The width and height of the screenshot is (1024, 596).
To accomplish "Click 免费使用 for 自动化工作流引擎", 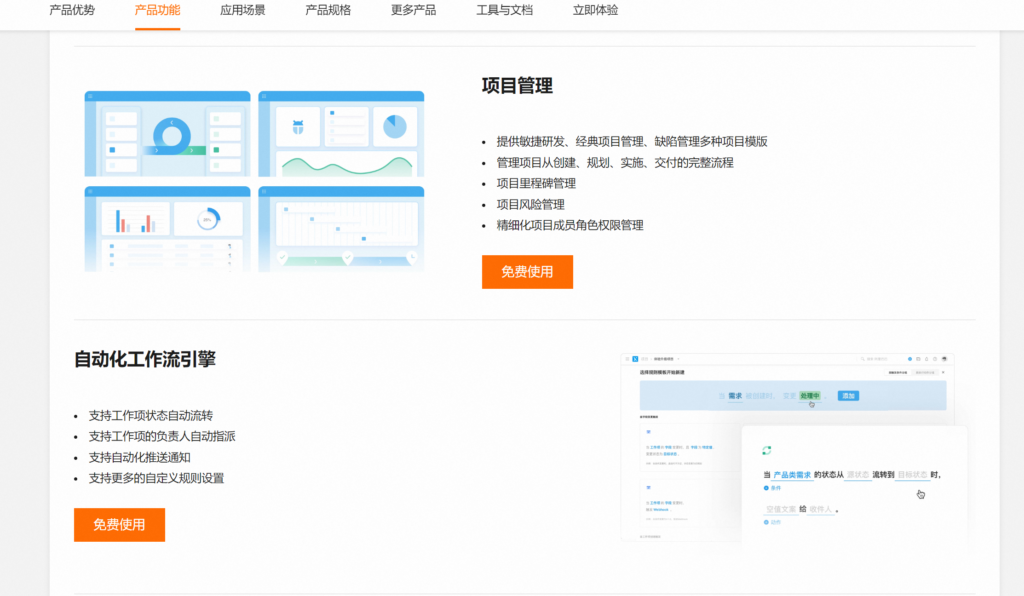I will tap(119, 524).
